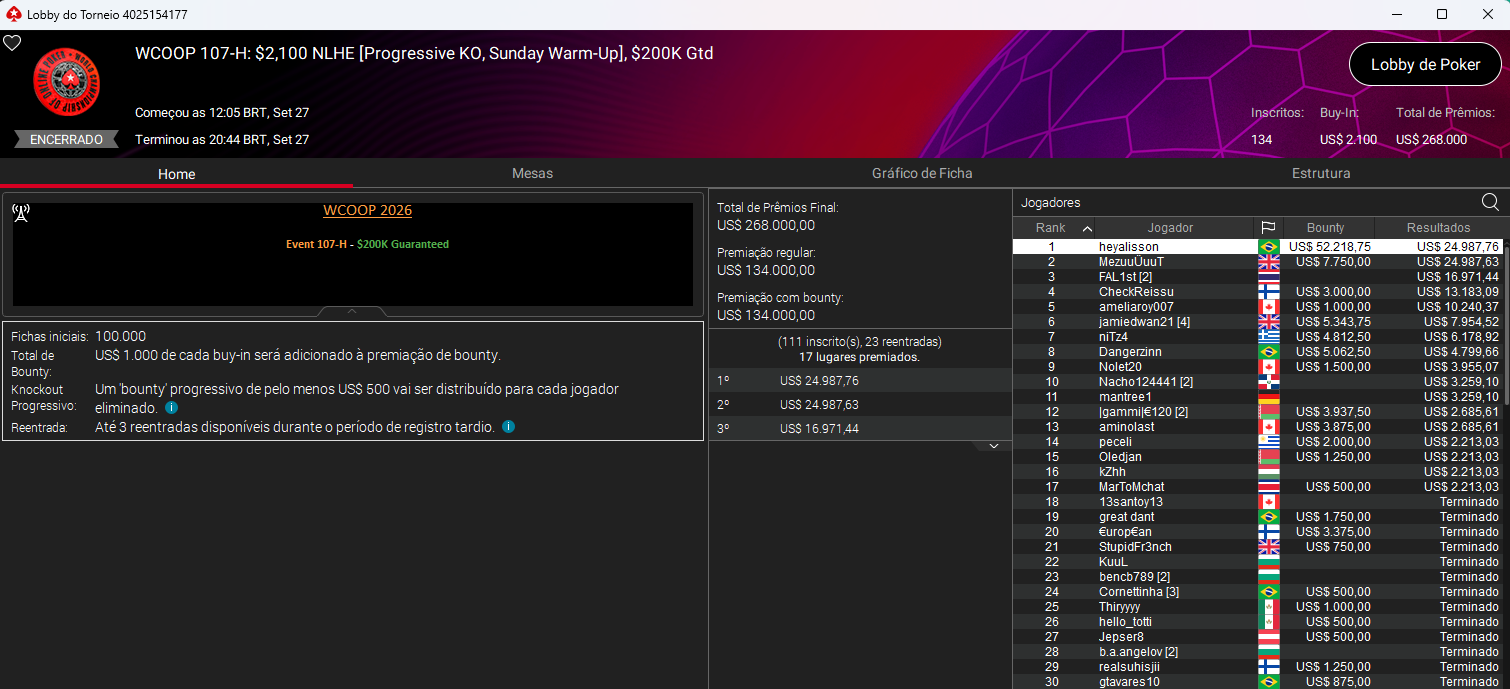The image size is (1510, 689).
Task: Sort players by Rank column
Action: click(x=1053, y=227)
